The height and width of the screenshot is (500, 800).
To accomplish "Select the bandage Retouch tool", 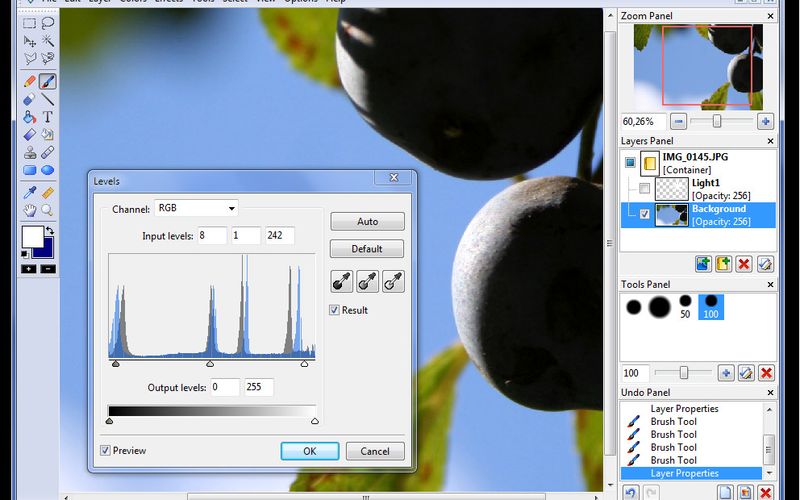I will [x=48, y=153].
